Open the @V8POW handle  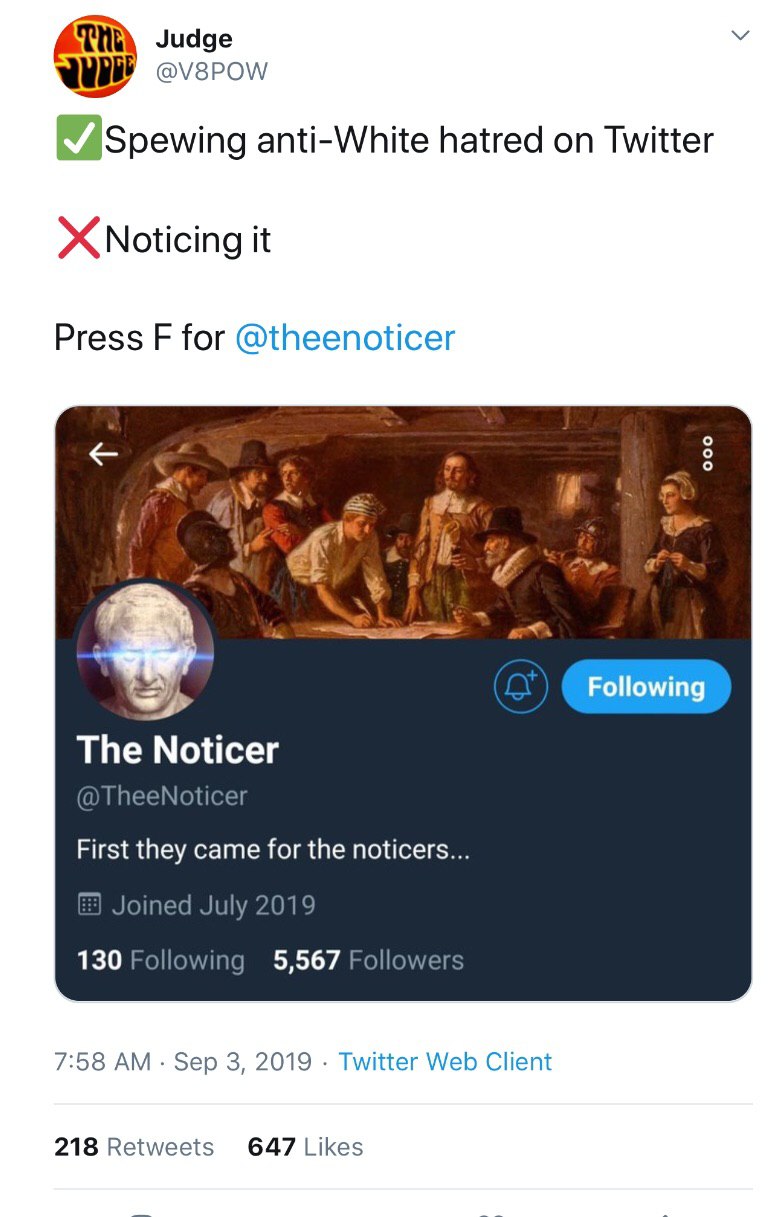click(x=211, y=72)
